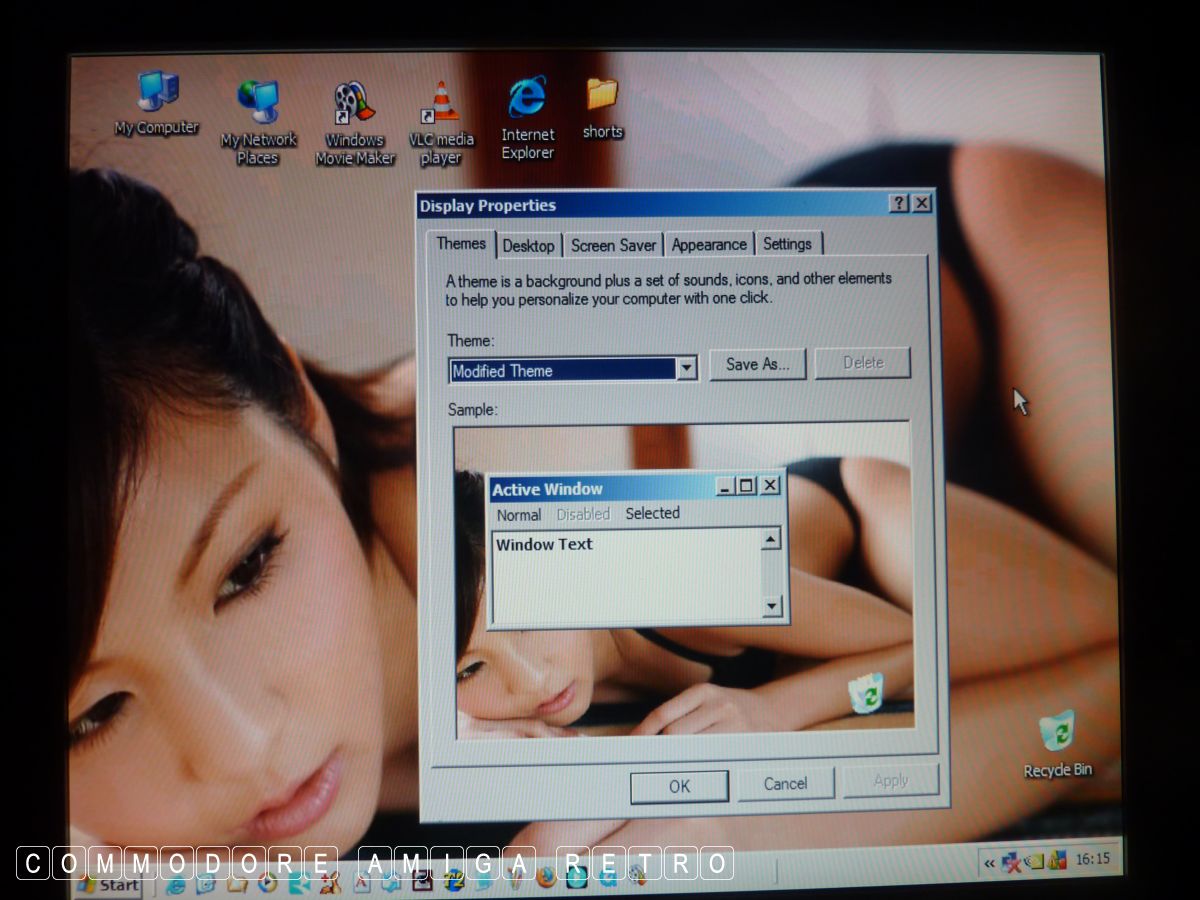The height and width of the screenshot is (900, 1200).
Task: Switch to the Desktop tab
Action: coord(528,245)
